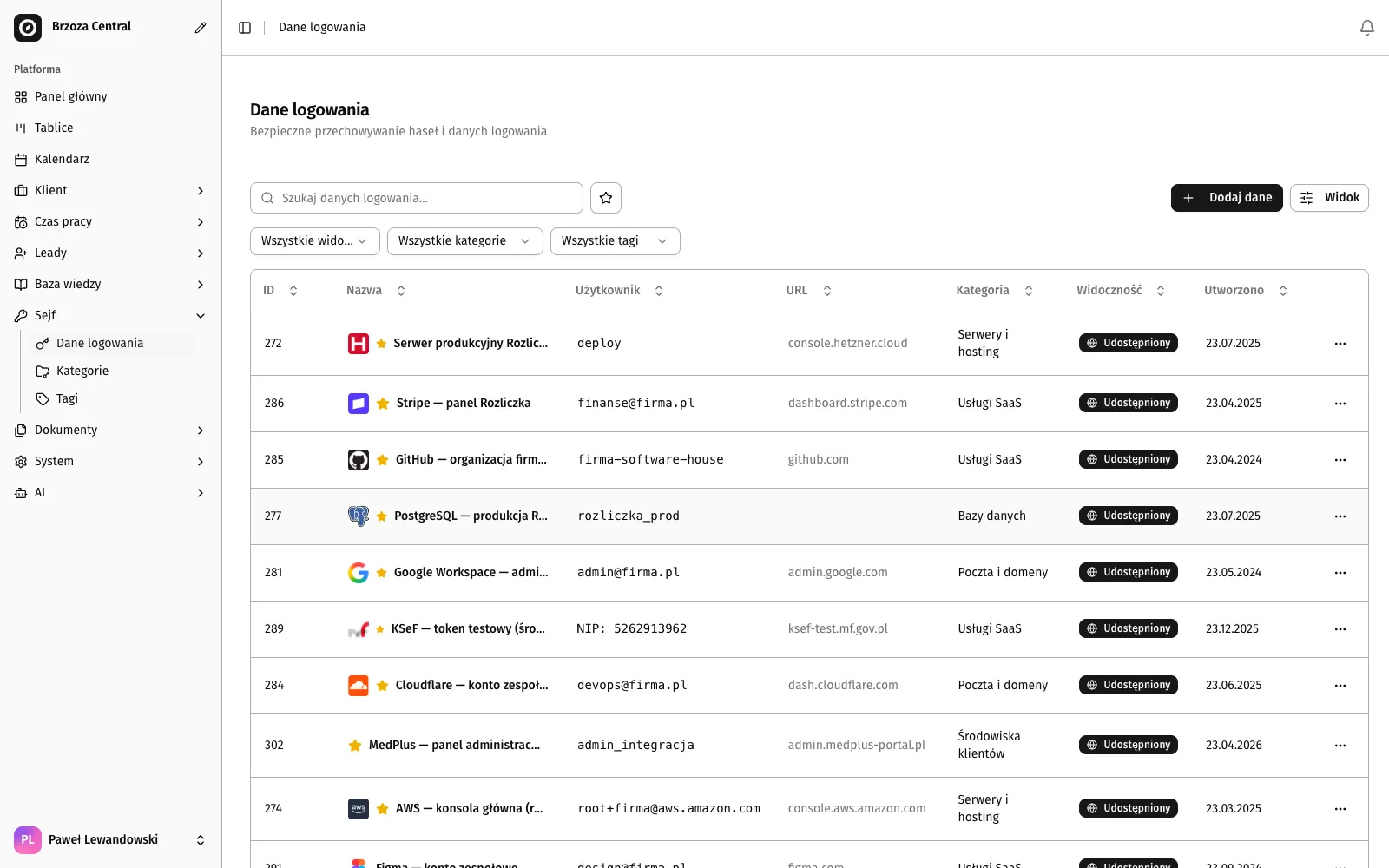Toggle favorite star for MedPlus panel entry
Viewport: 1389px width, 868px height.
[355, 746]
